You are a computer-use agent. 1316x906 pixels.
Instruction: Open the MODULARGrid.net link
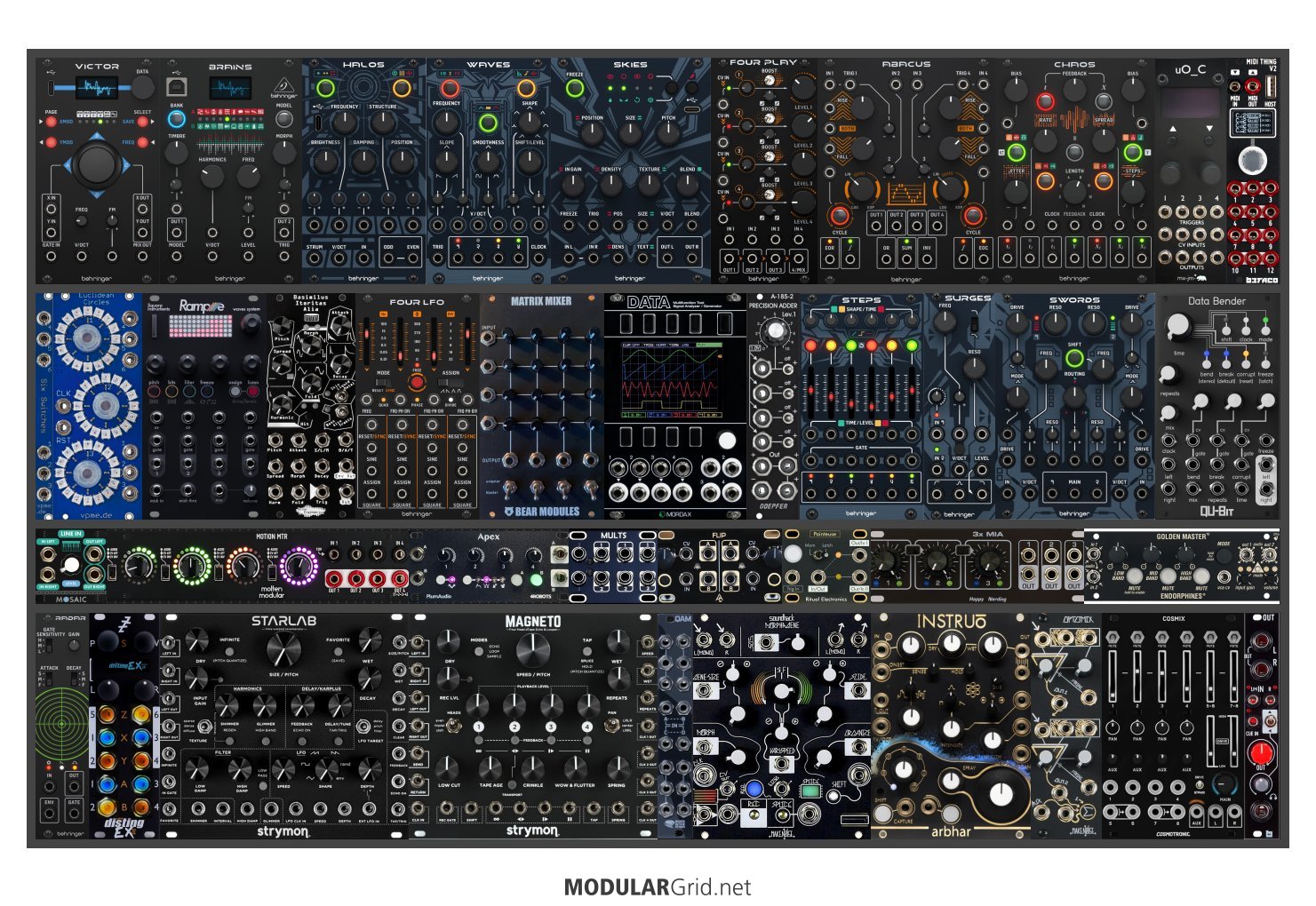click(x=657, y=886)
